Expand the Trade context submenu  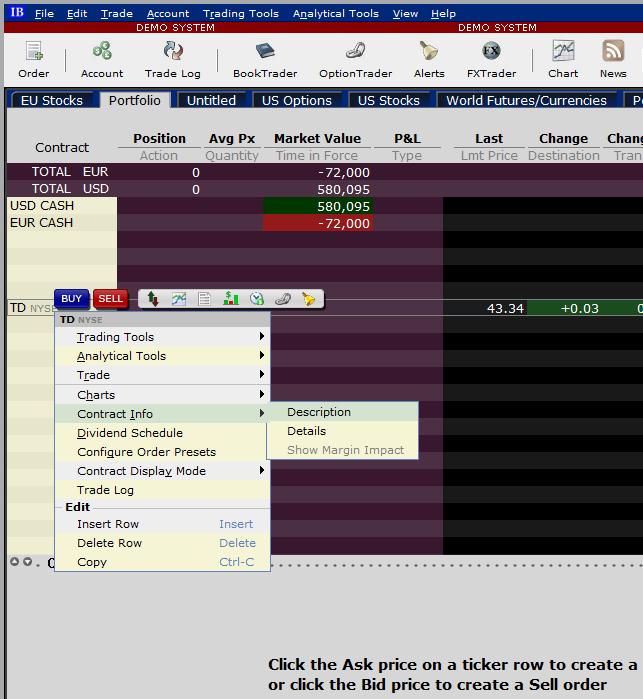(x=162, y=375)
